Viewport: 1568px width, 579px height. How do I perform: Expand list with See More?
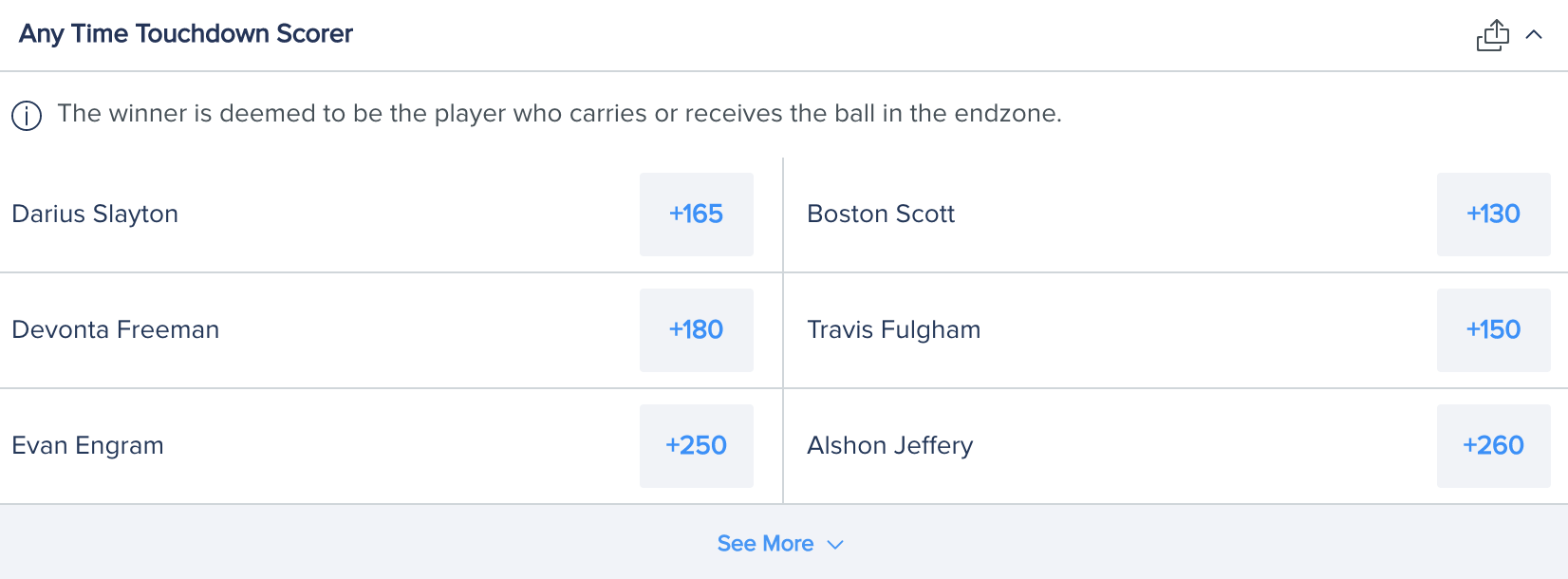(x=765, y=544)
